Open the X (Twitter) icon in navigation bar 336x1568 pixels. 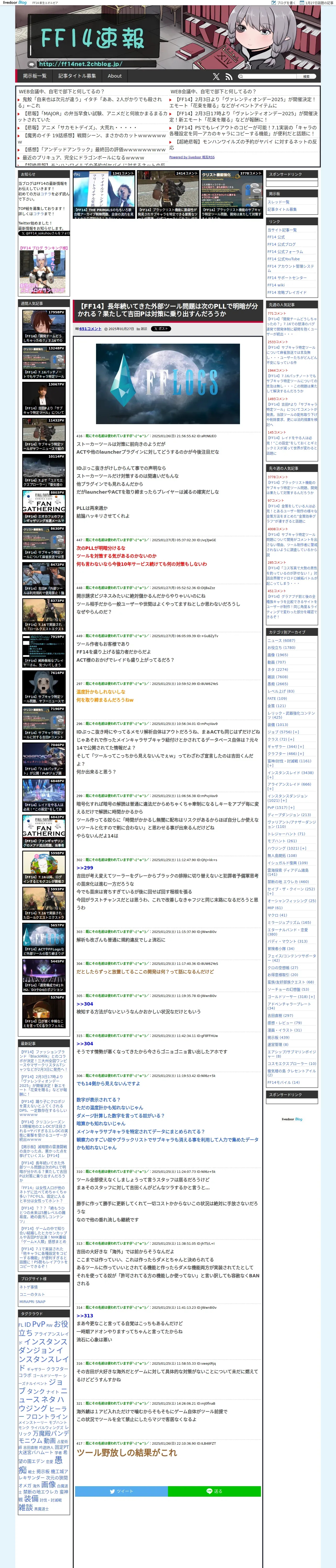coord(216,77)
